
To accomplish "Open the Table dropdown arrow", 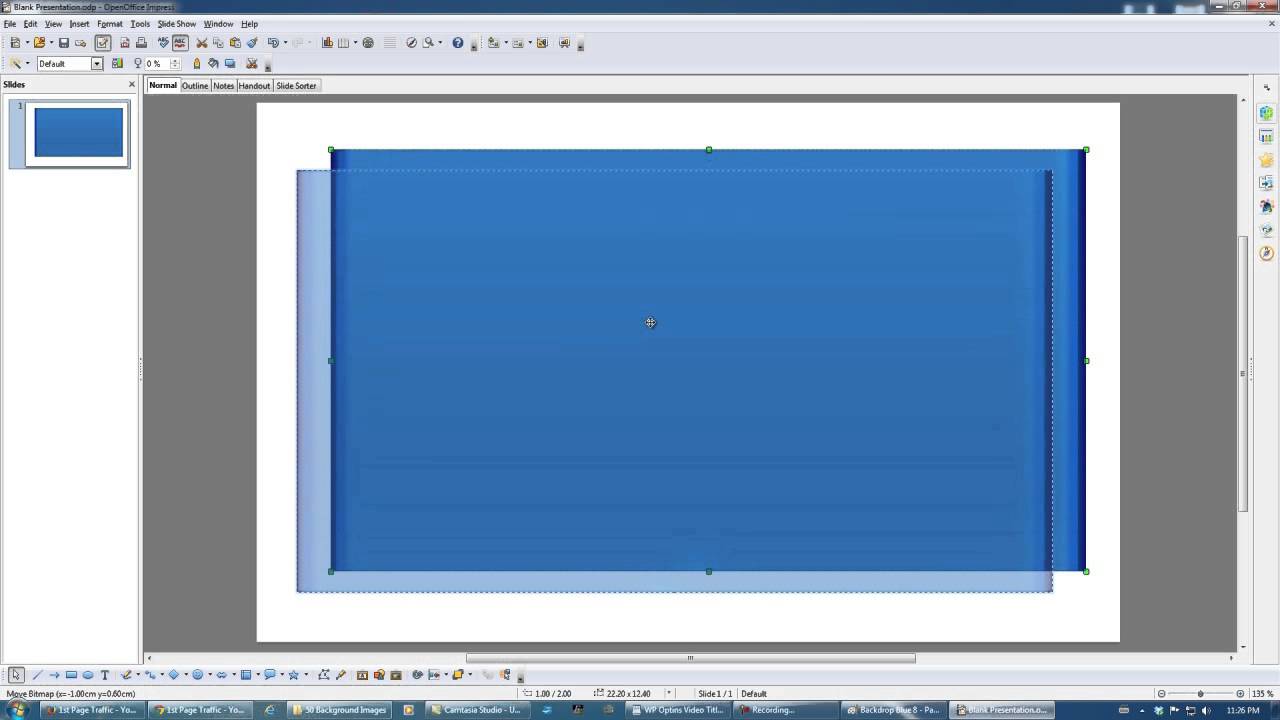I will [x=355, y=43].
